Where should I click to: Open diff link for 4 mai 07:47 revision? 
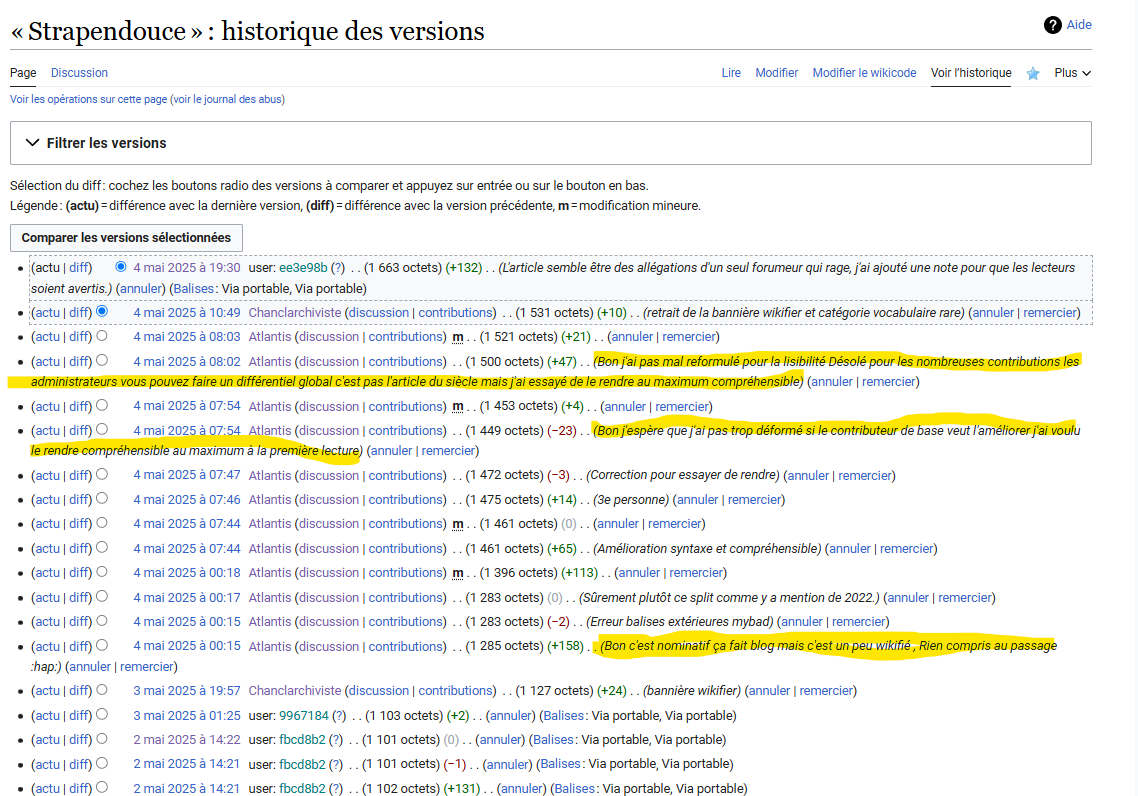(x=79, y=476)
